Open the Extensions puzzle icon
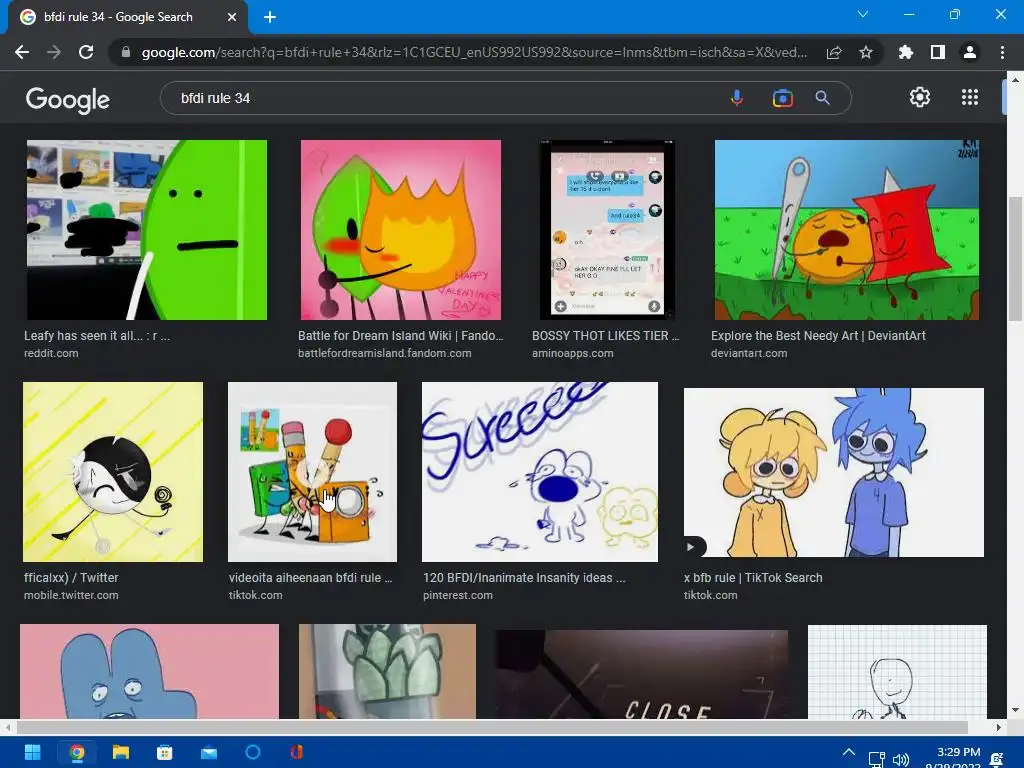Image resolution: width=1024 pixels, height=768 pixels. point(906,52)
